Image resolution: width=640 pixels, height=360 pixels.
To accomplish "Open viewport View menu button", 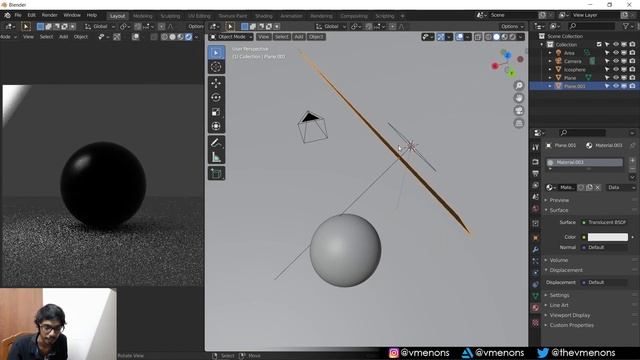I will coord(263,37).
